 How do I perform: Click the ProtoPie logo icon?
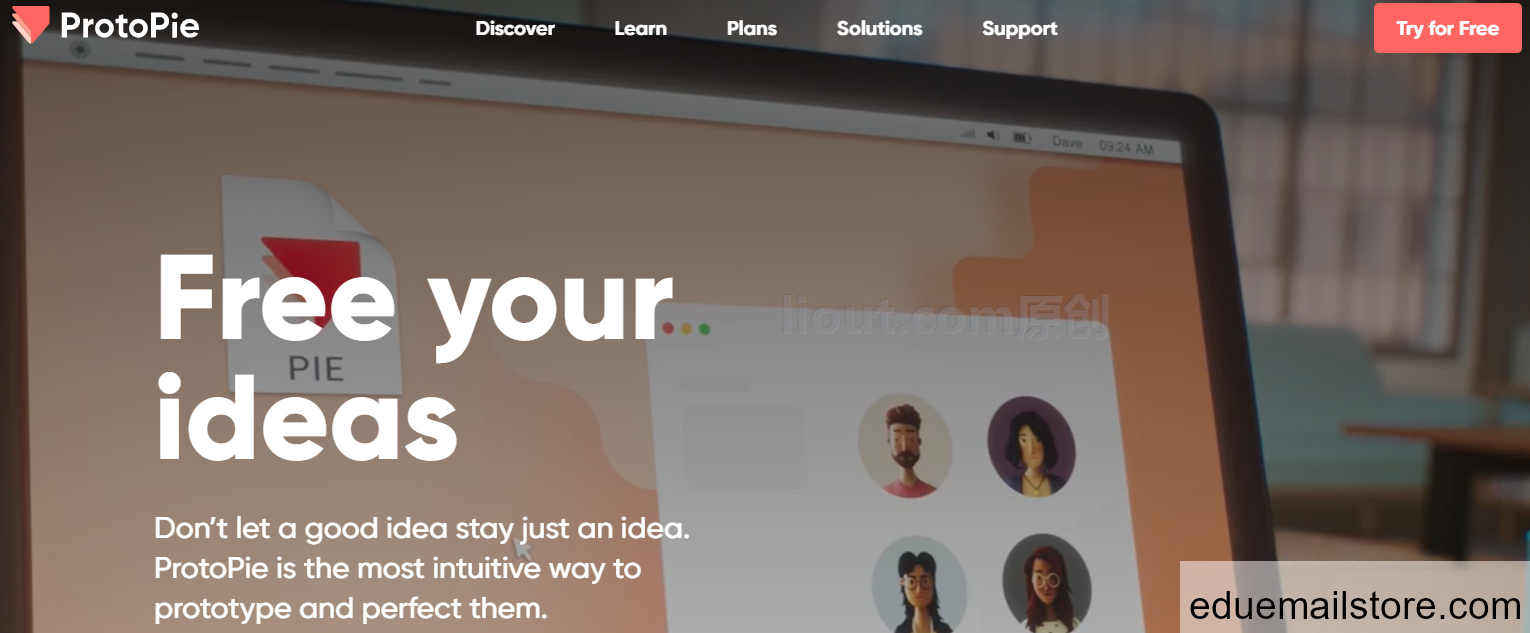pyautogui.click(x=30, y=25)
